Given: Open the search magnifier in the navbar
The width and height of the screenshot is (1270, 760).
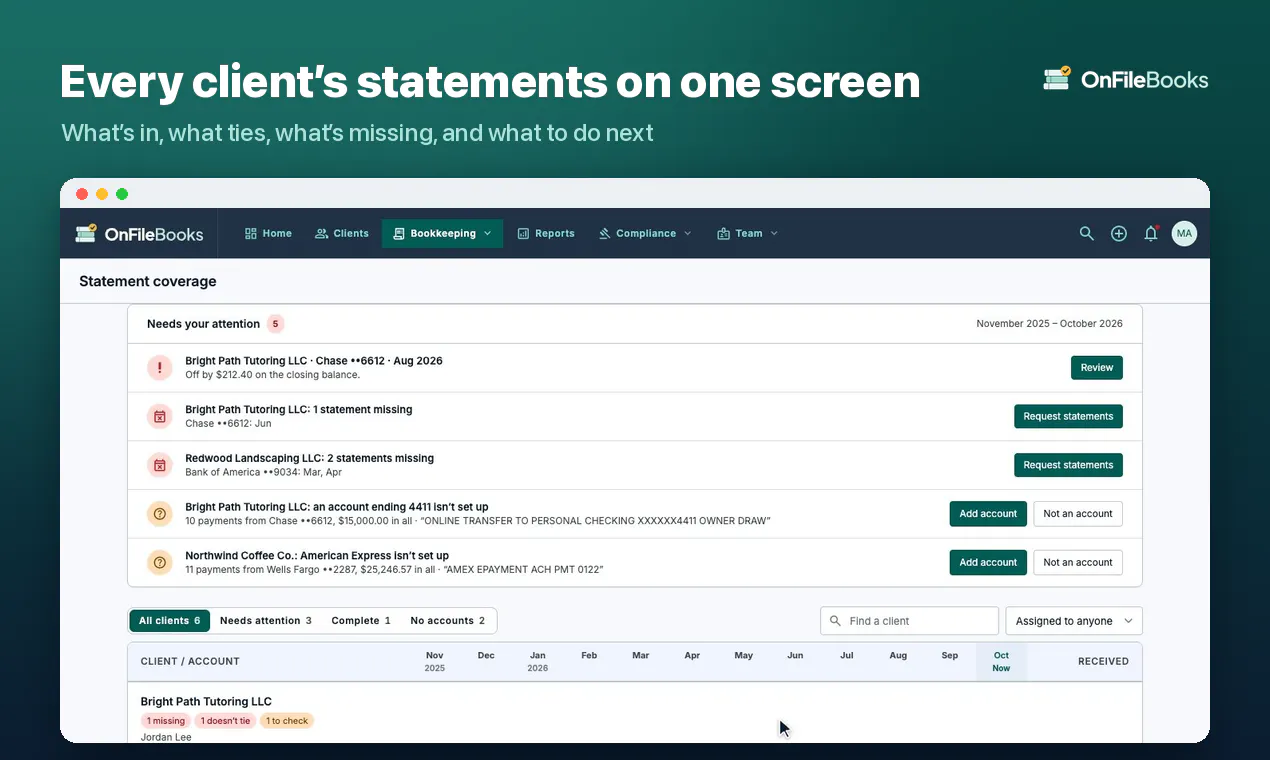Looking at the screenshot, I should (x=1086, y=233).
